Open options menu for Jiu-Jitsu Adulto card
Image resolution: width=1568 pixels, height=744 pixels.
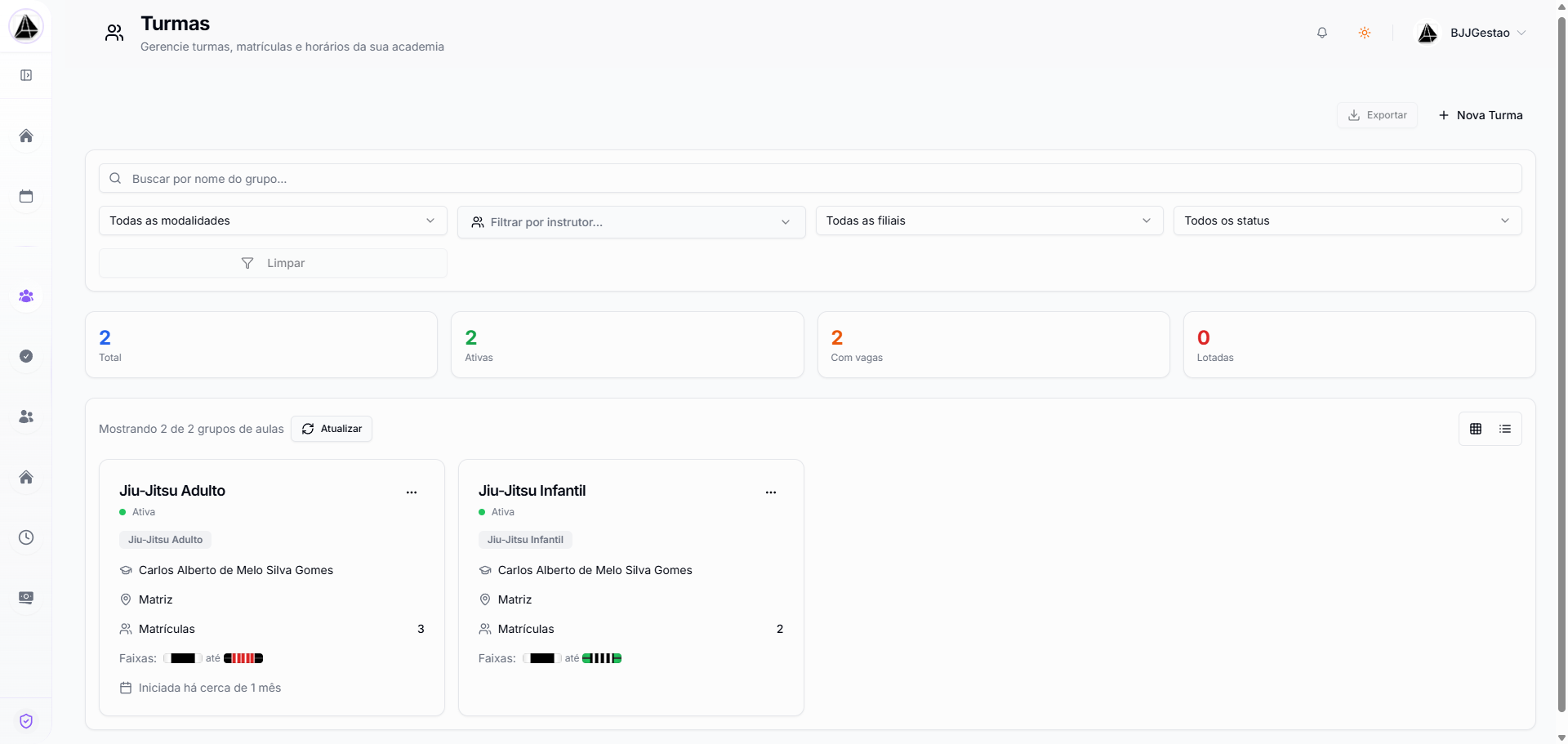point(412,492)
